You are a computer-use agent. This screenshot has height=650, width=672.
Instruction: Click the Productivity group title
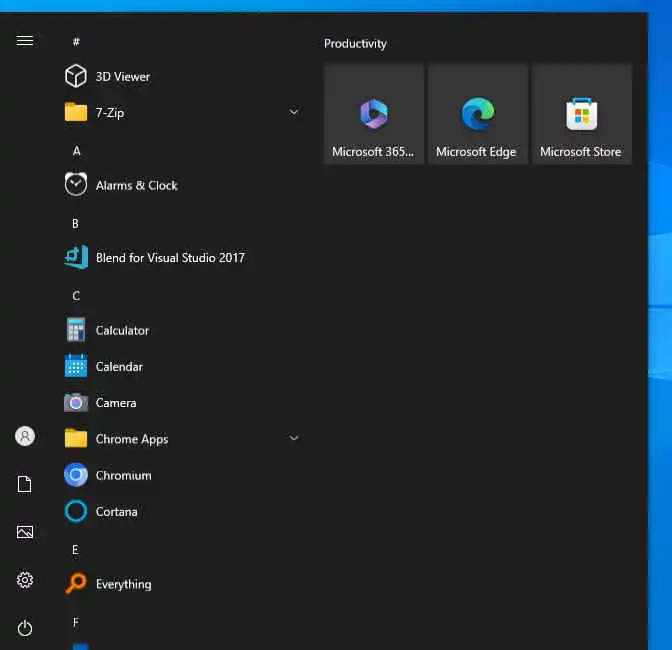355,44
